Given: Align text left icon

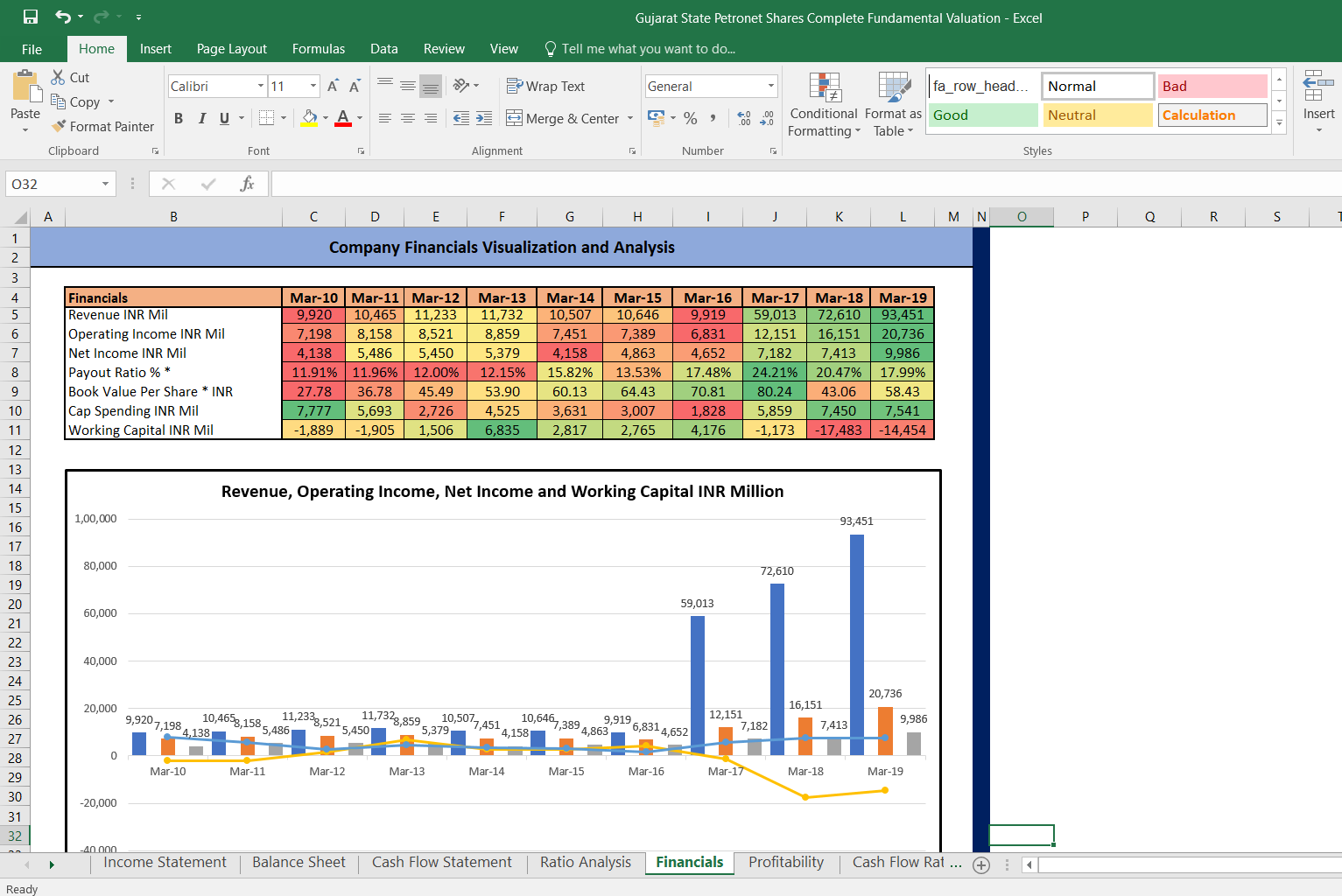Looking at the screenshot, I should click(385, 118).
